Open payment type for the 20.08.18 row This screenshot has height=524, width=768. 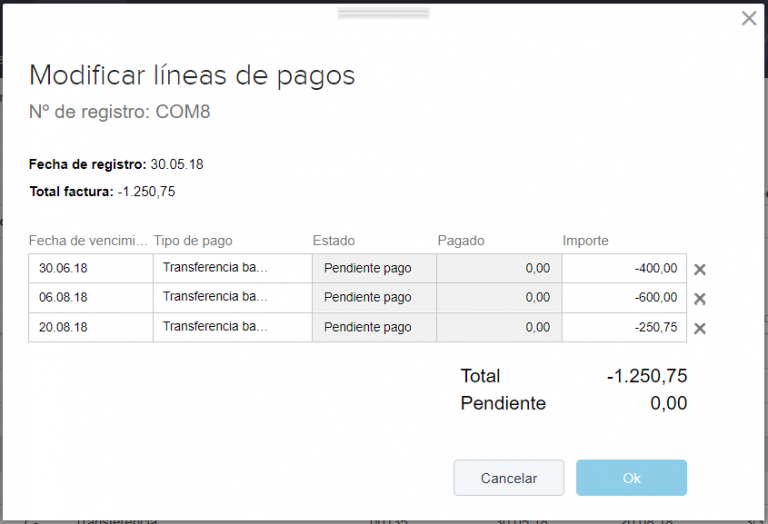pos(232,327)
